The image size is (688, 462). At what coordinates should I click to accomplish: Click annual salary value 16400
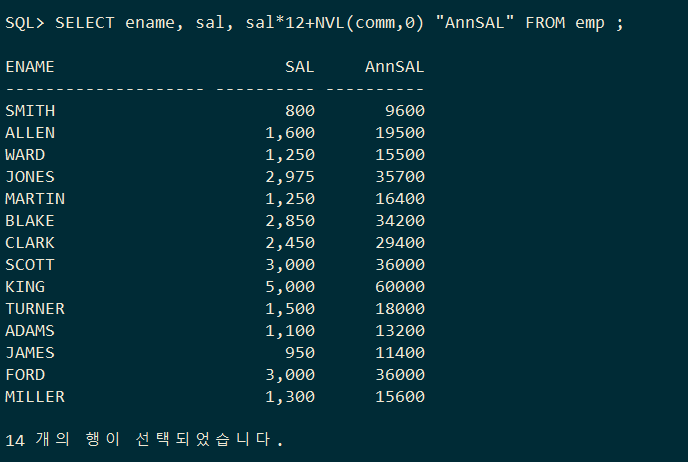pyautogui.click(x=400, y=198)
